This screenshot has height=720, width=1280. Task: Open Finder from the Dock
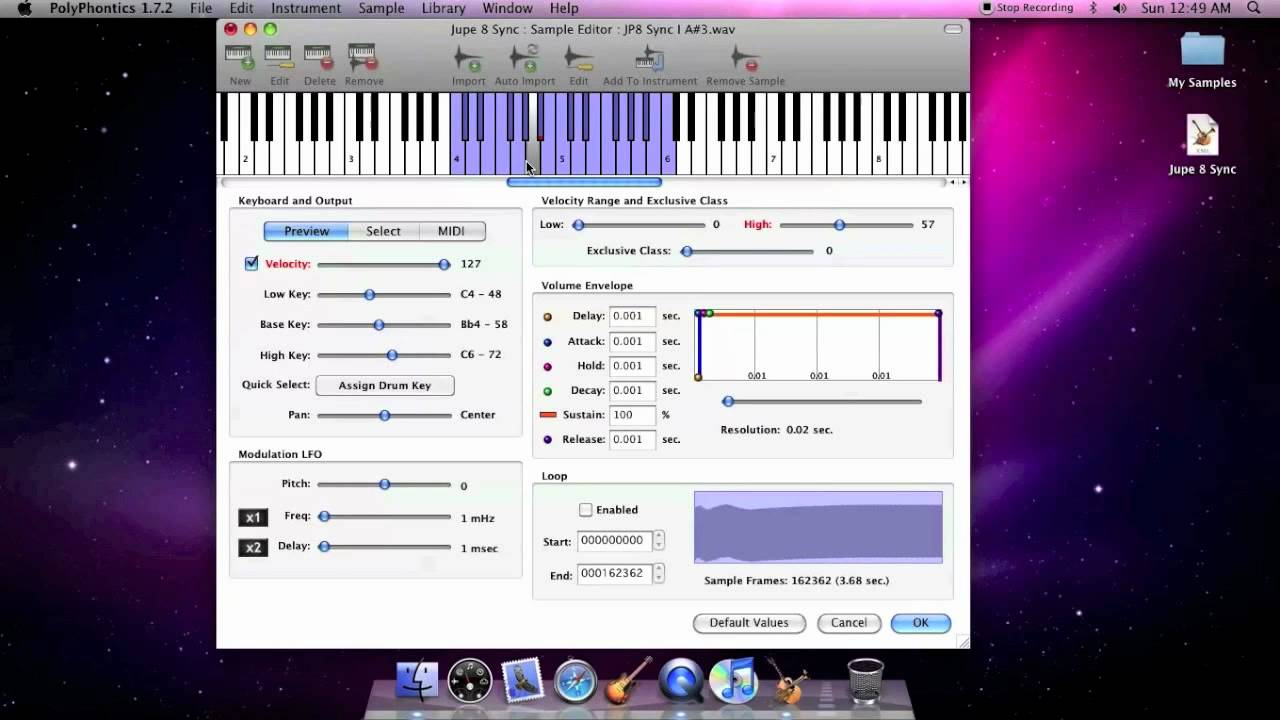pyautogui.click(x=417, y=680)
